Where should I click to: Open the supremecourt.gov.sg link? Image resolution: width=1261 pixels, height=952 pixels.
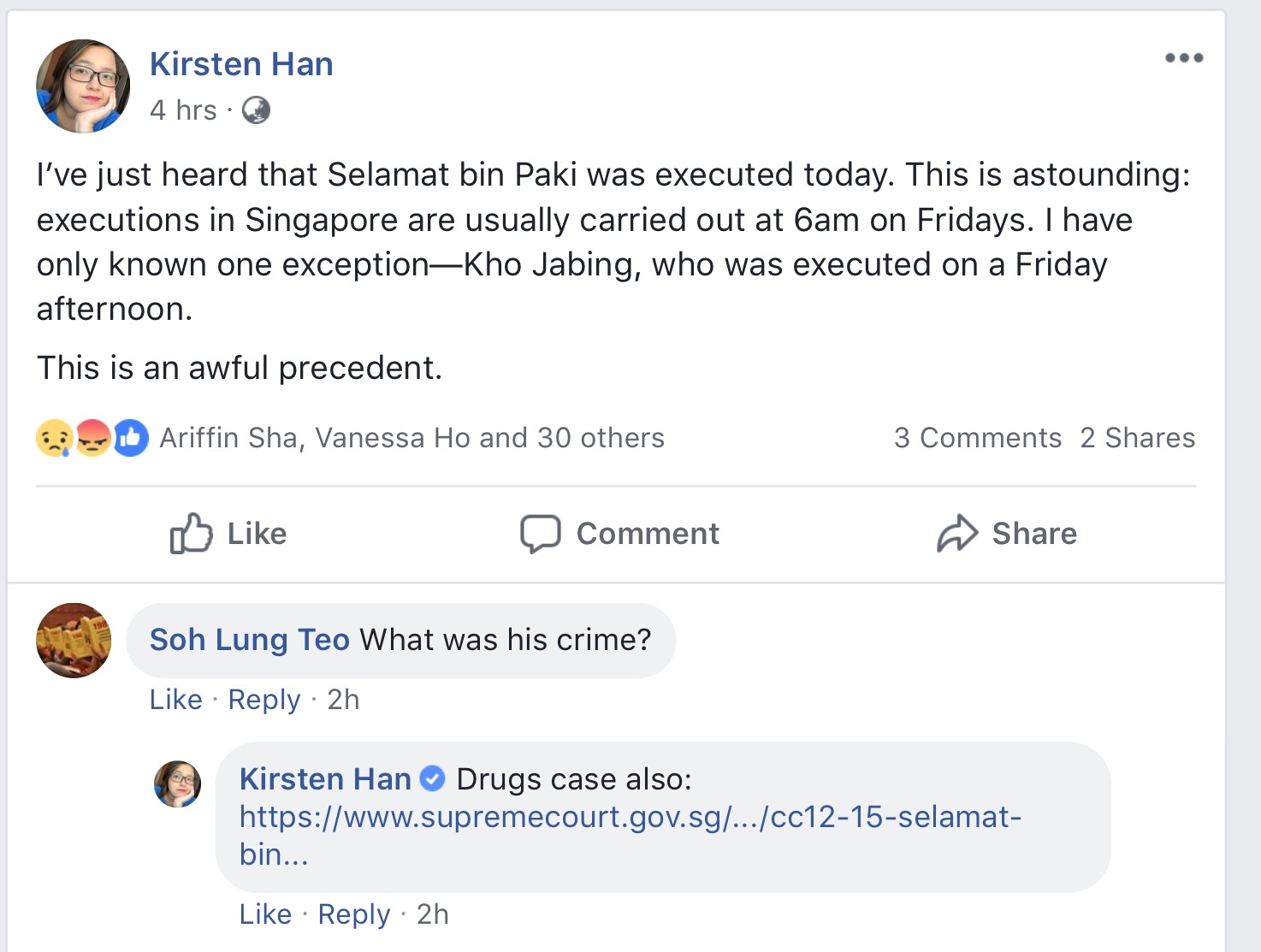630,818
